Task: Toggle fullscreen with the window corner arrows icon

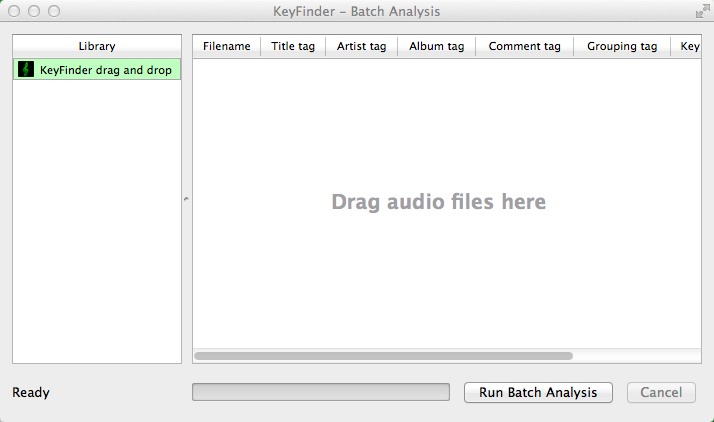Action: (703, 11)
